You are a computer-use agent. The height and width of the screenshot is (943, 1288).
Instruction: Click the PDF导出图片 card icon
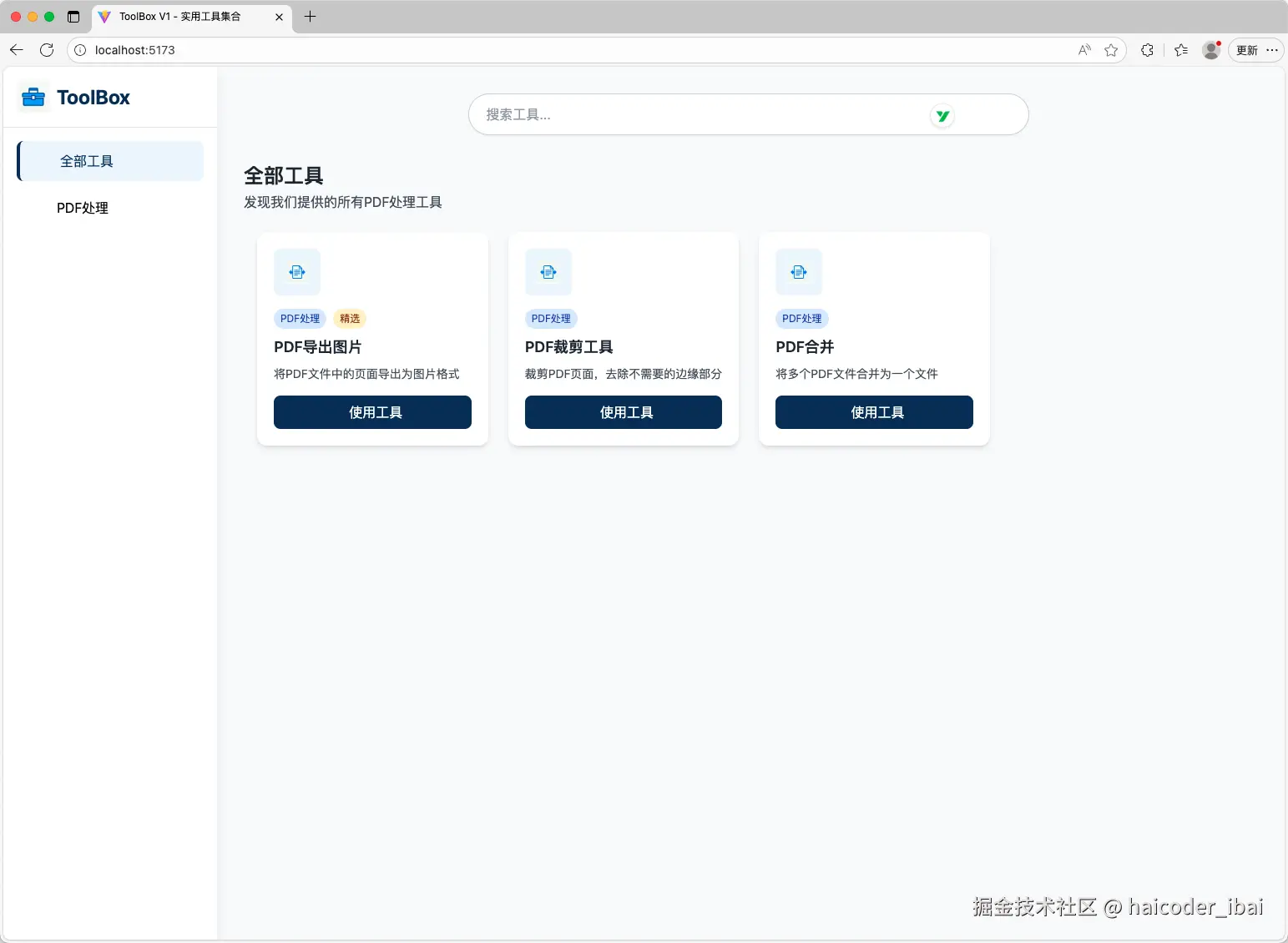pyautogui.click(x=297, y=272)
